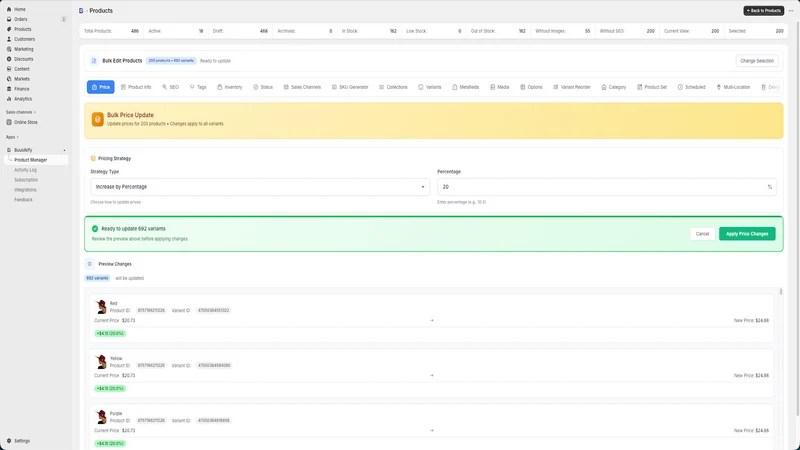This screenshot has height=450, width=800.
Task: Switch to the Tags tab
Action: pos(198,87)
